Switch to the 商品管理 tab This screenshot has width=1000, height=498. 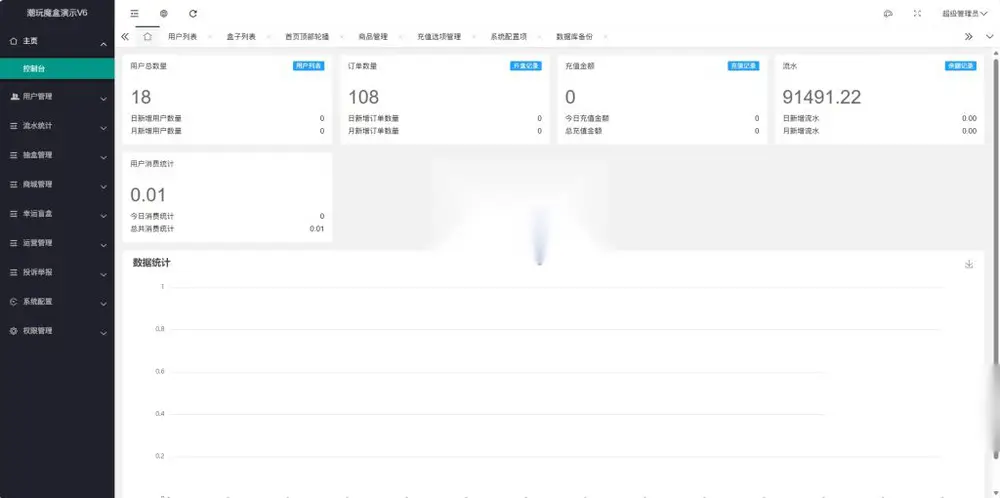(x=372, y=37)
